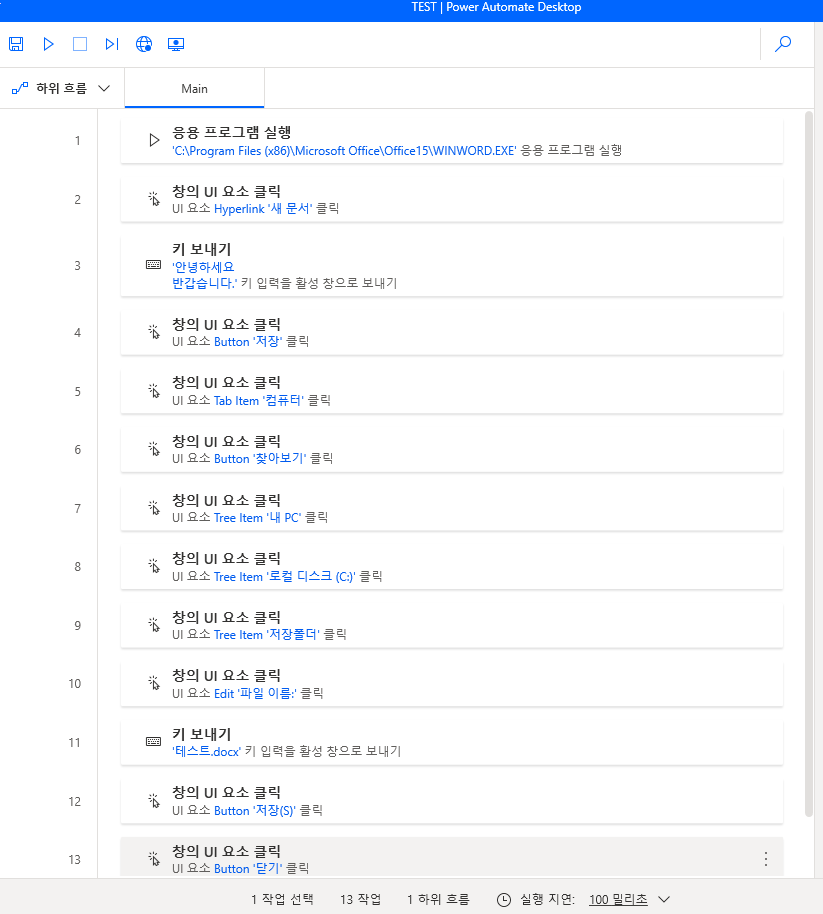Image resolution: width=823 pixels, height=914 pixels.
Task: Open the more options menu on action 13
Action: tap(766, 859)
